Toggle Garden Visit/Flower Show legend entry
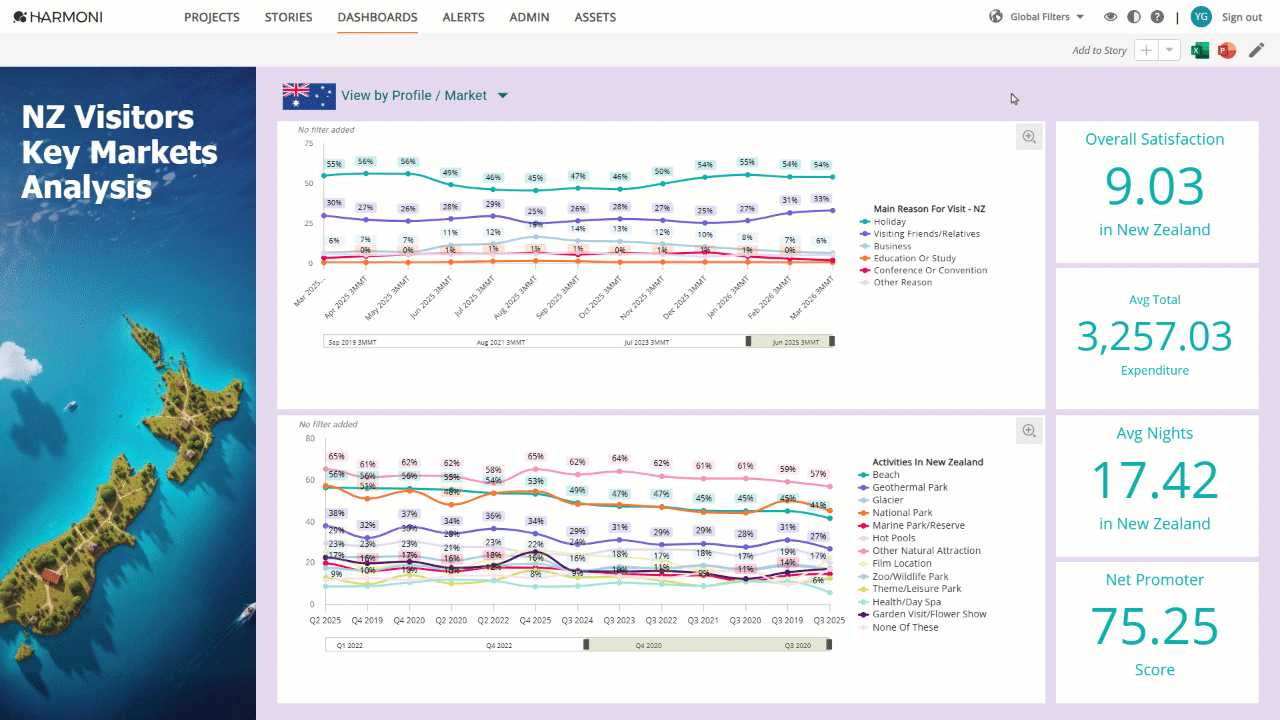This screenshot has height=720, width=1280. point(922,614)
